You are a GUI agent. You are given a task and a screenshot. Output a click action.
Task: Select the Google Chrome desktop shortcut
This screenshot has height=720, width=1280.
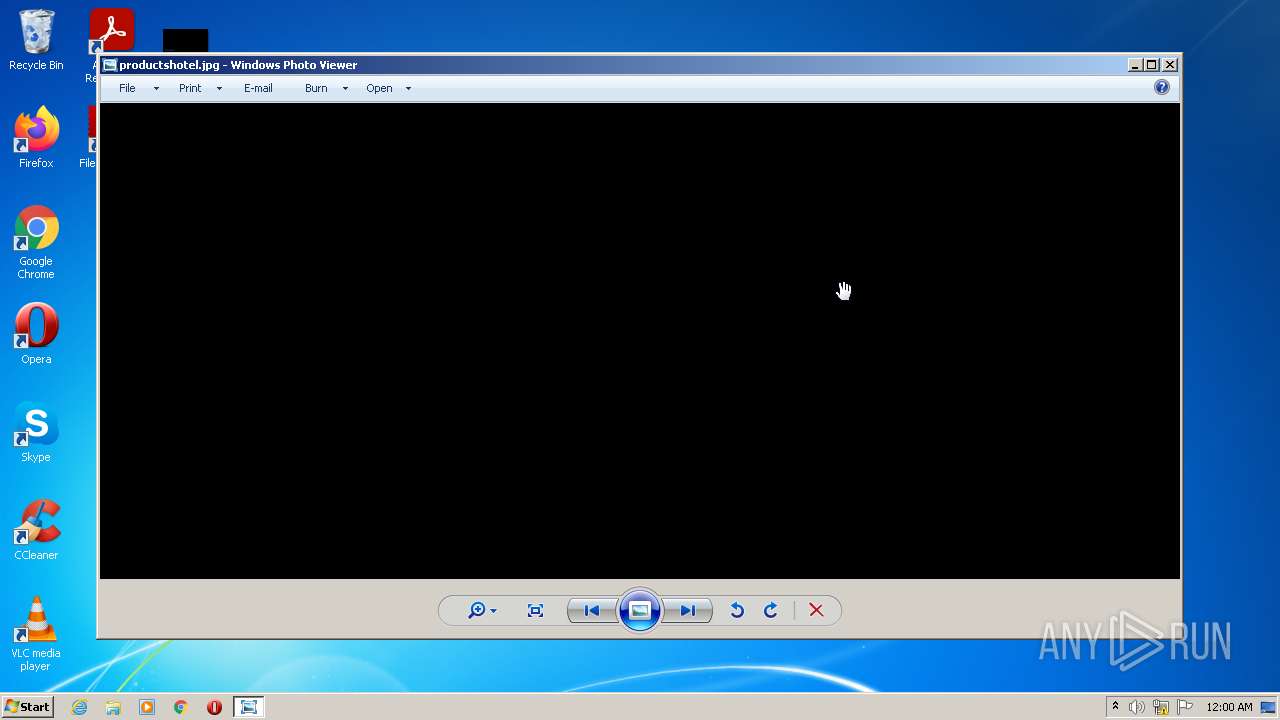36,243
